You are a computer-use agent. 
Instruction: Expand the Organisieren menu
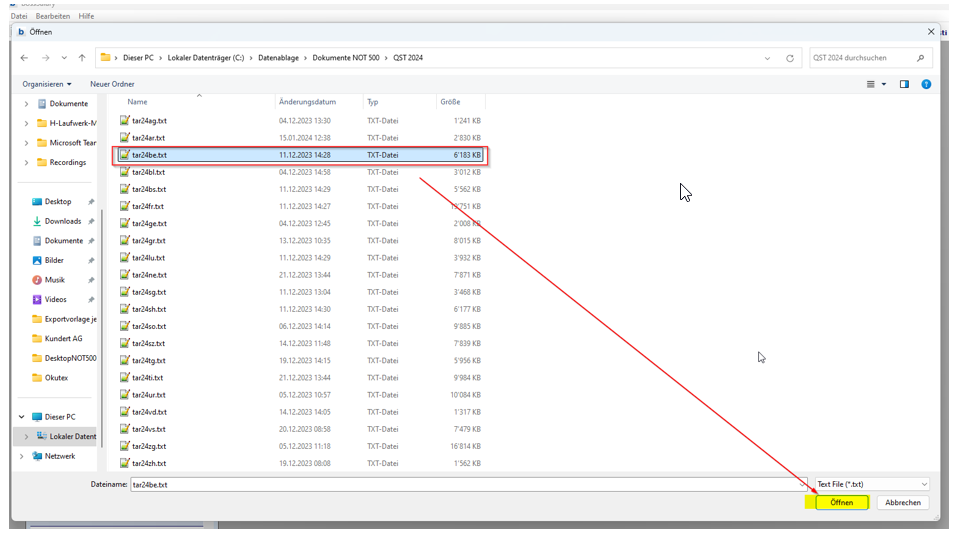(x=47, y=84)
